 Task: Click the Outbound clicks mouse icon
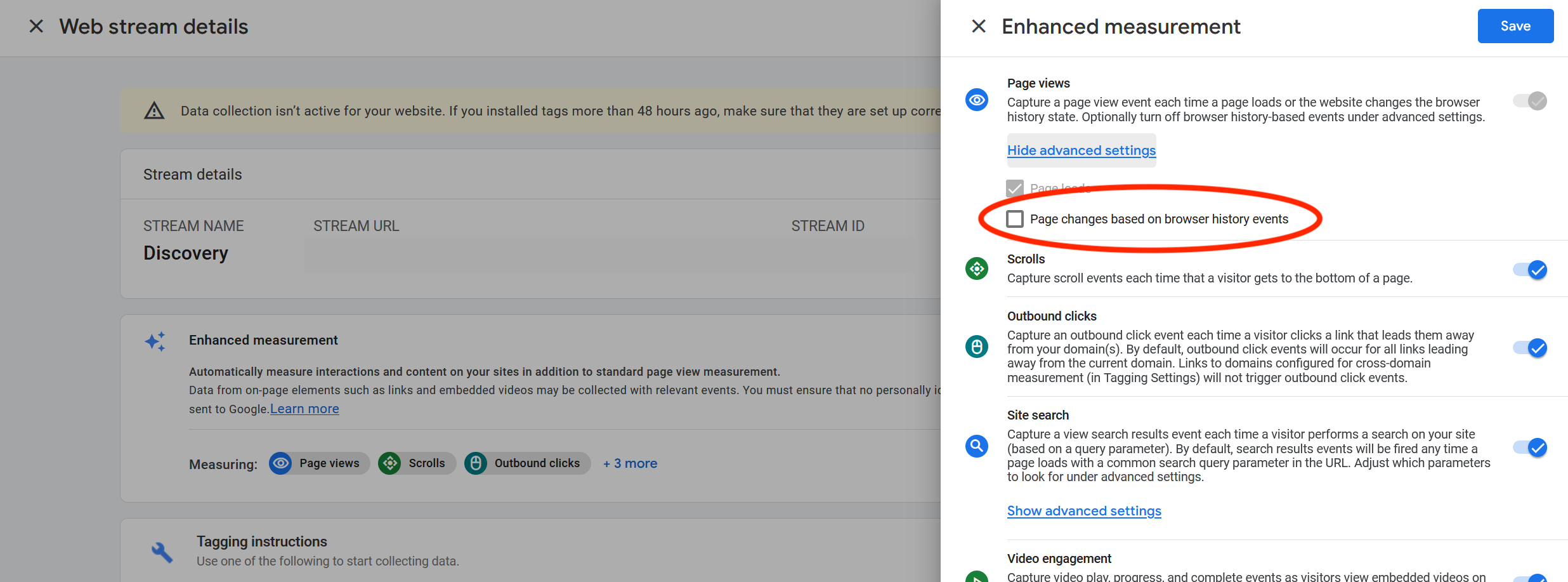pyautogui.click(x=977, y=347)
